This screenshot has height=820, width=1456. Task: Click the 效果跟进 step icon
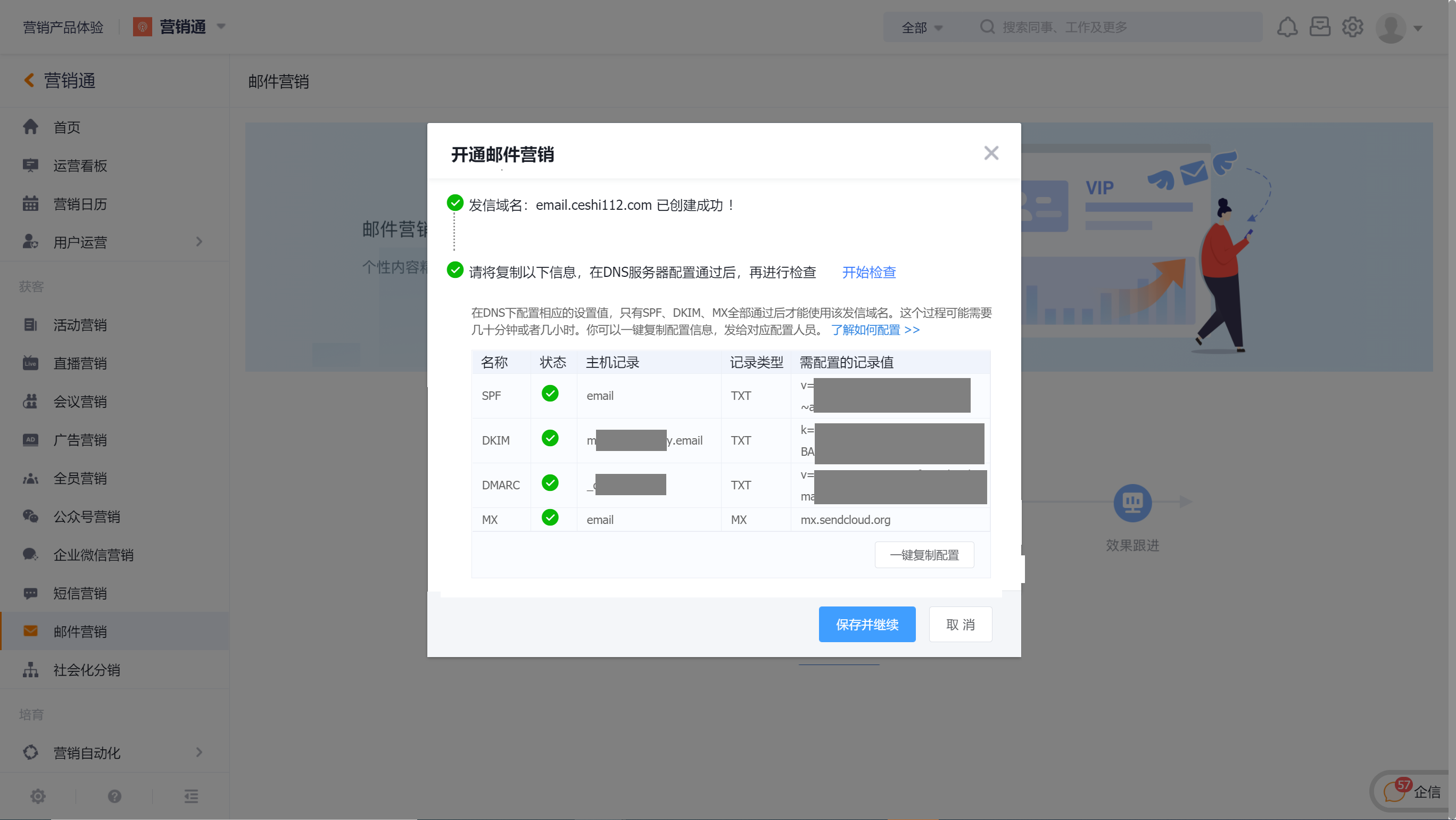[x=1132, y=502]
